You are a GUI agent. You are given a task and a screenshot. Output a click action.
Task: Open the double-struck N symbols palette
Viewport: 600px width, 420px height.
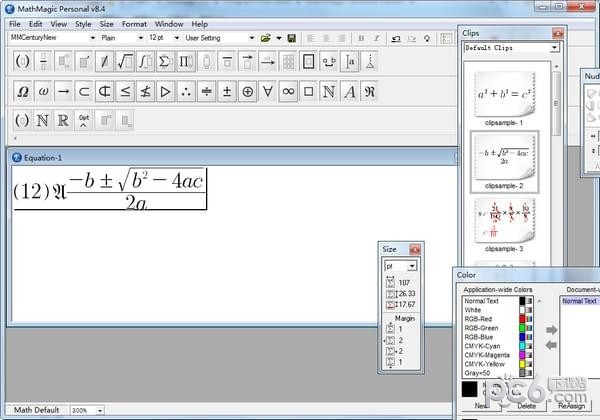pyautogui.click(x=329, y=91)
